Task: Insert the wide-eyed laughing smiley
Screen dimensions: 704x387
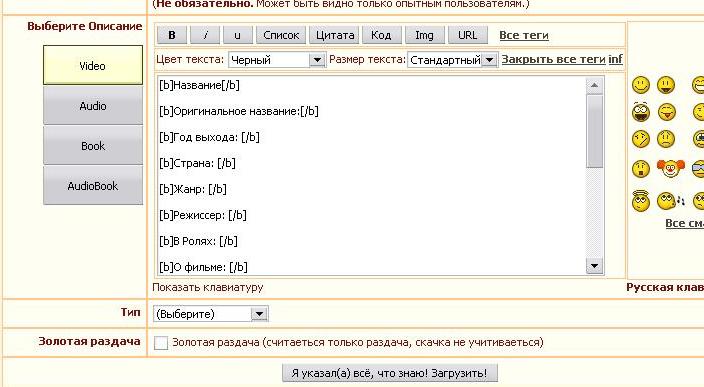Action: pyautogui.click(x=641, y=112)
